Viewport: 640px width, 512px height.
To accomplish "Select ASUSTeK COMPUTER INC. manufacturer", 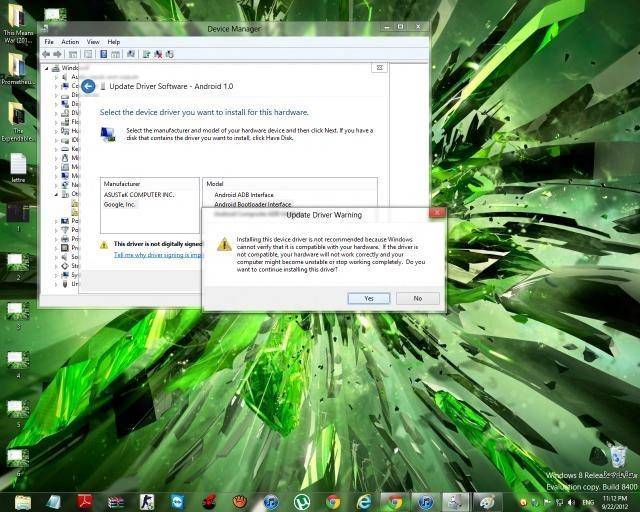I will coord(139,195).
